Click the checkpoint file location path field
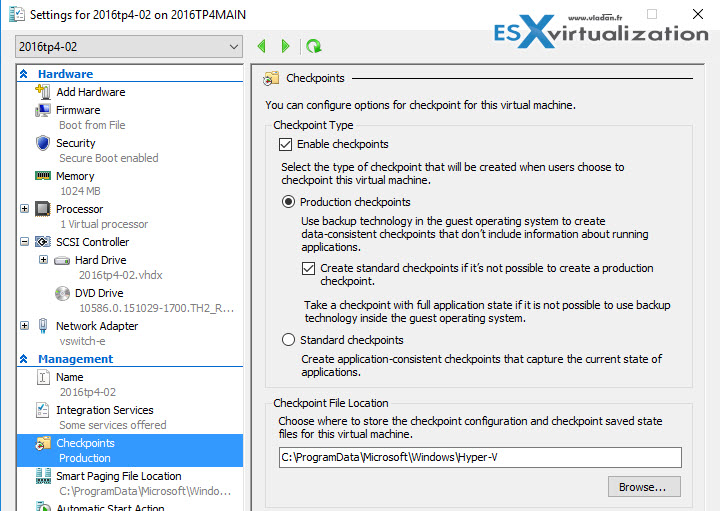Screen dimensions: 720x511 point(480,457)
